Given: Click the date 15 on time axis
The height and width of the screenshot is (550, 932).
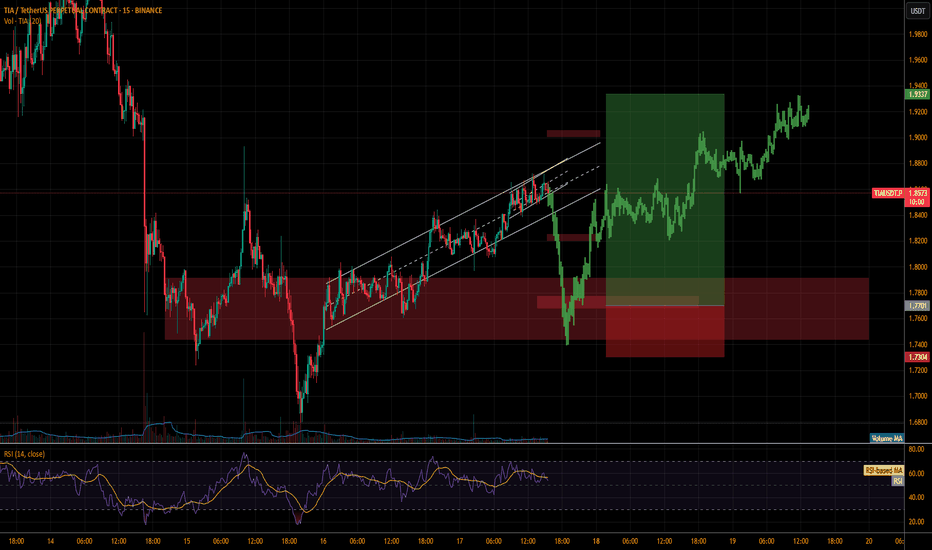Looking at the screenshot, I should tap(187, 541).
